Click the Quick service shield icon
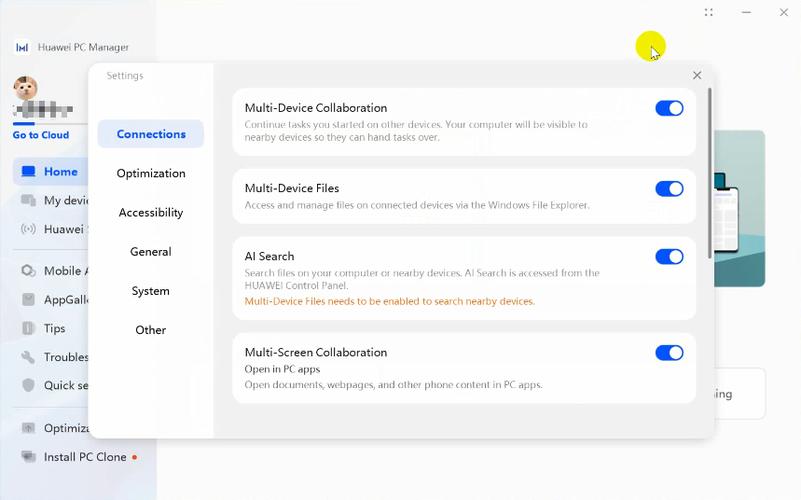Screen dimensions: 801x500 coord(29,385)
